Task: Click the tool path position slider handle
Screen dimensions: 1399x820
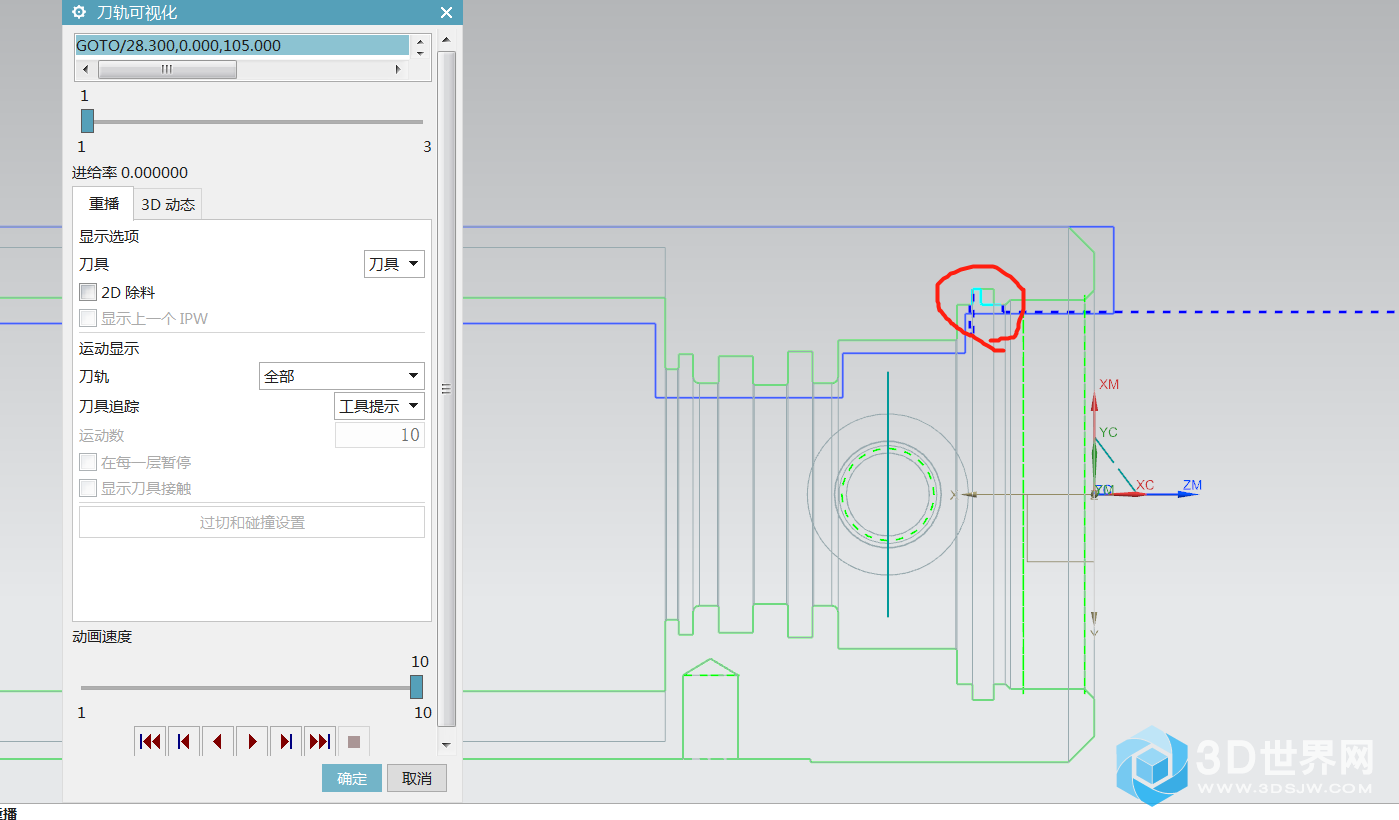Action: click(87, 121)
